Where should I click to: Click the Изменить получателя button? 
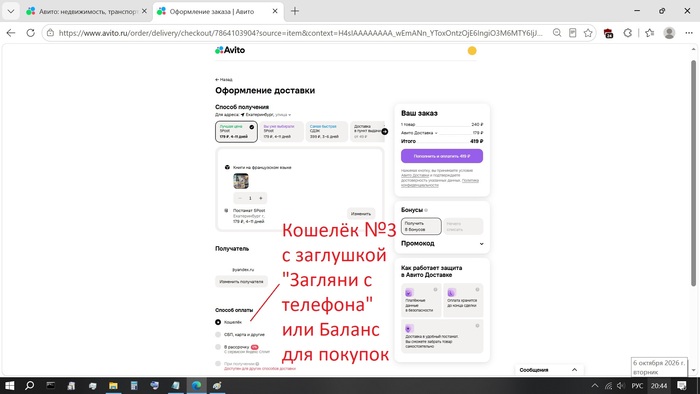242,282
